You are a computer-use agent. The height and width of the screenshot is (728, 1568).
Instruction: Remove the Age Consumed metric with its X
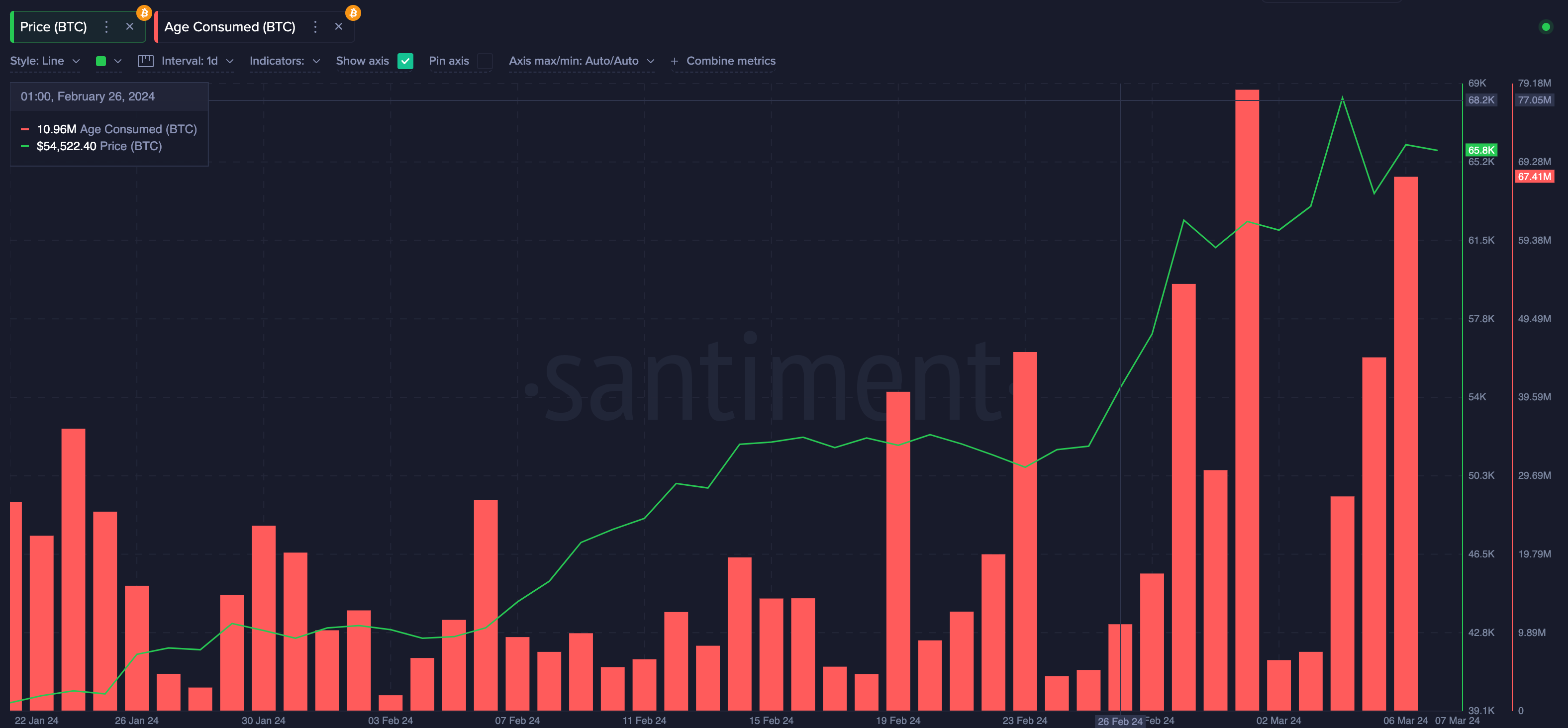coord(338,27)
